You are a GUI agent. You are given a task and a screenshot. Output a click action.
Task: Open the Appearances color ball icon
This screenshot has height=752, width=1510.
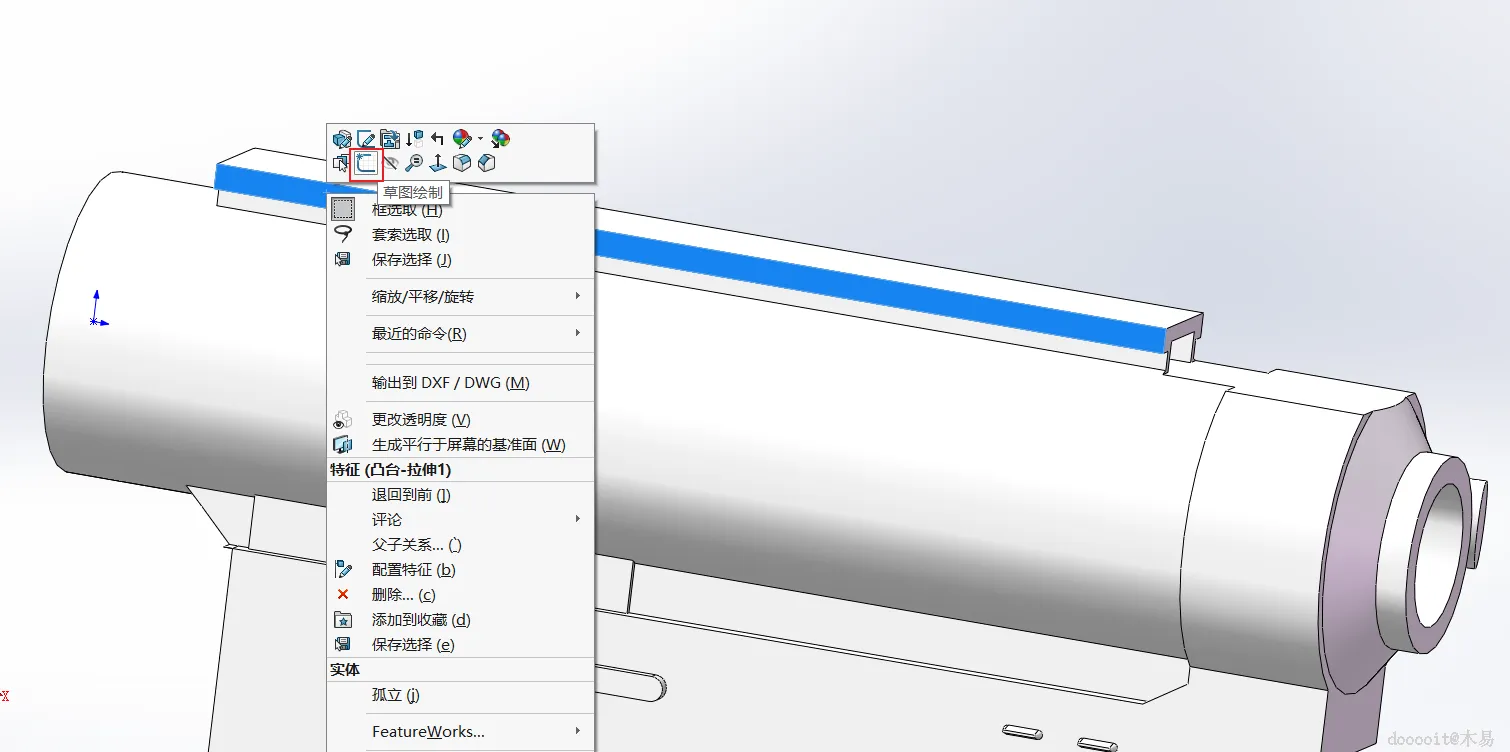click(x=461, y=139)
